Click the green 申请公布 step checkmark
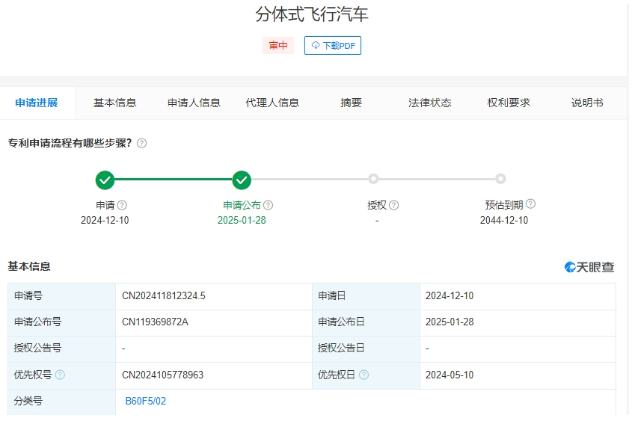 pos(241,180)
